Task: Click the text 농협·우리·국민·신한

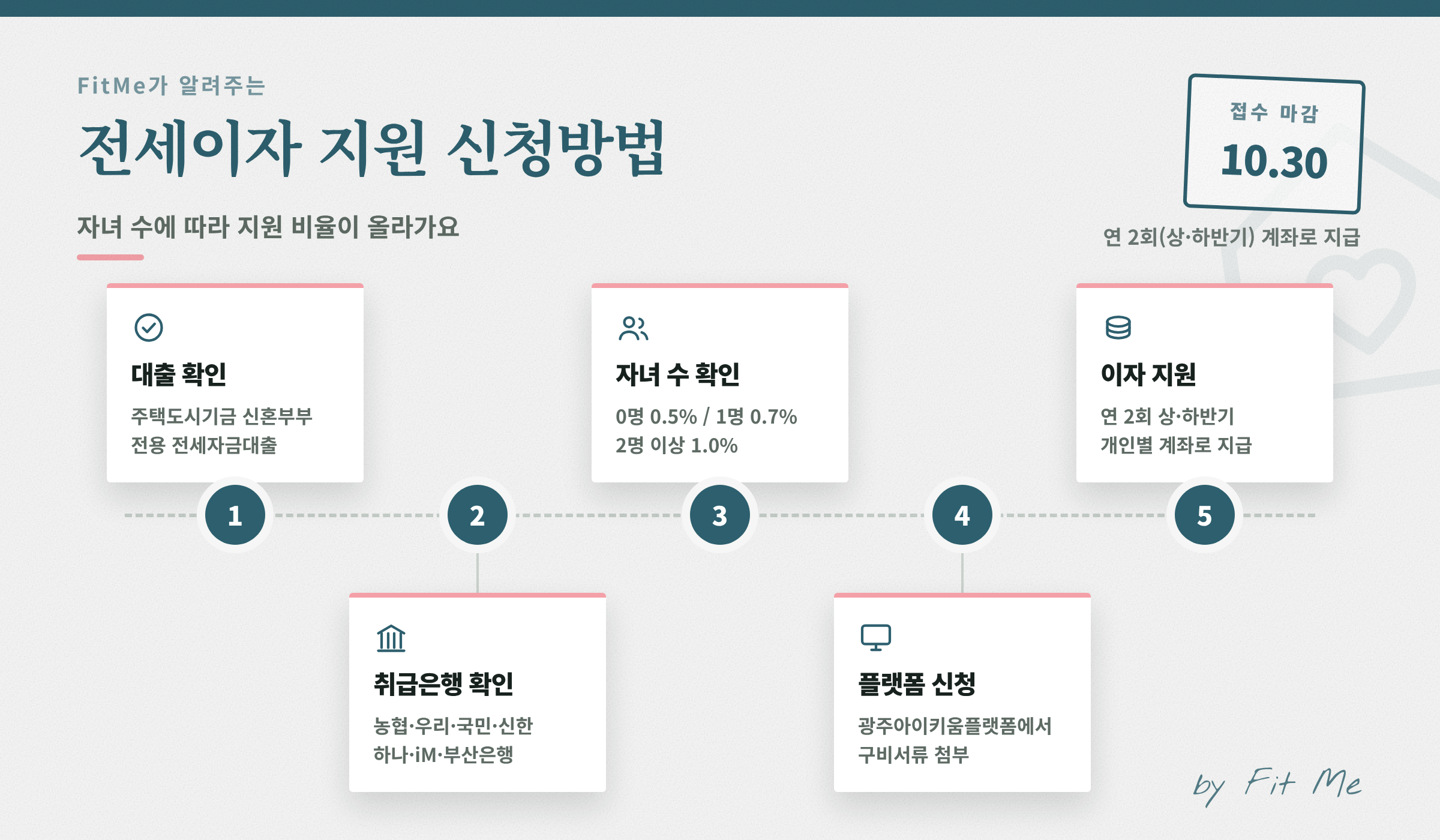Action: coord(453,726)
